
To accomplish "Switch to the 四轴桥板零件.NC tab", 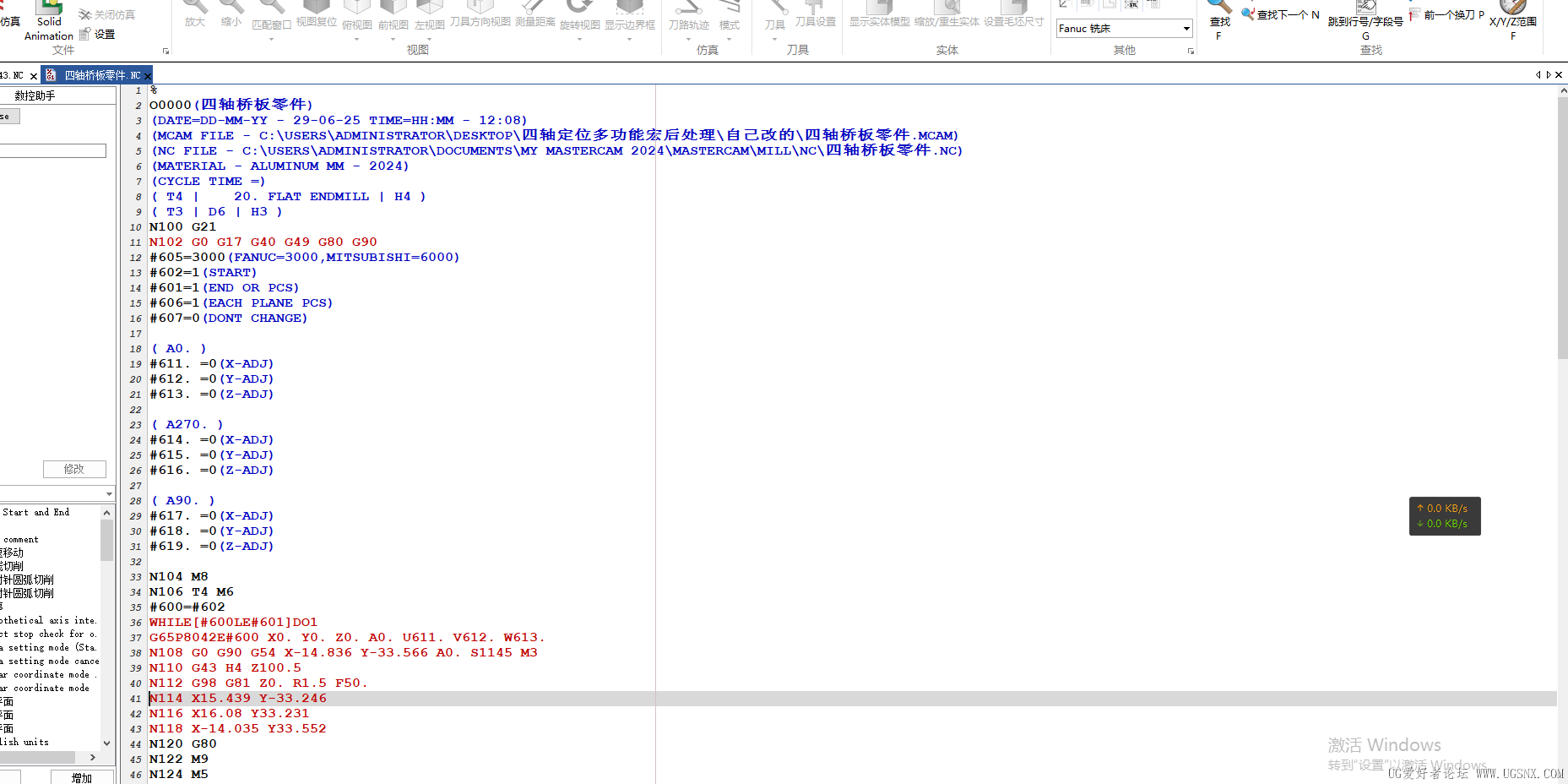I will point(95,75).
